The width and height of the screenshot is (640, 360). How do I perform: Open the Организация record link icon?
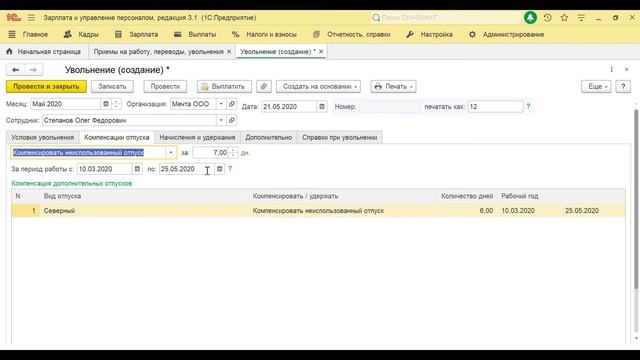pos(232,104)
